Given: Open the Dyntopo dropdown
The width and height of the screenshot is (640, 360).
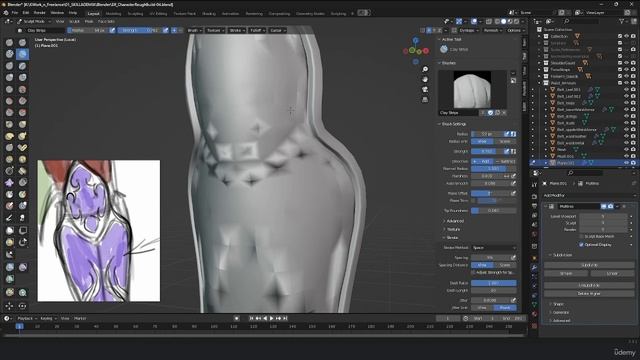Looking at the screenshot, I should point(468,30).
